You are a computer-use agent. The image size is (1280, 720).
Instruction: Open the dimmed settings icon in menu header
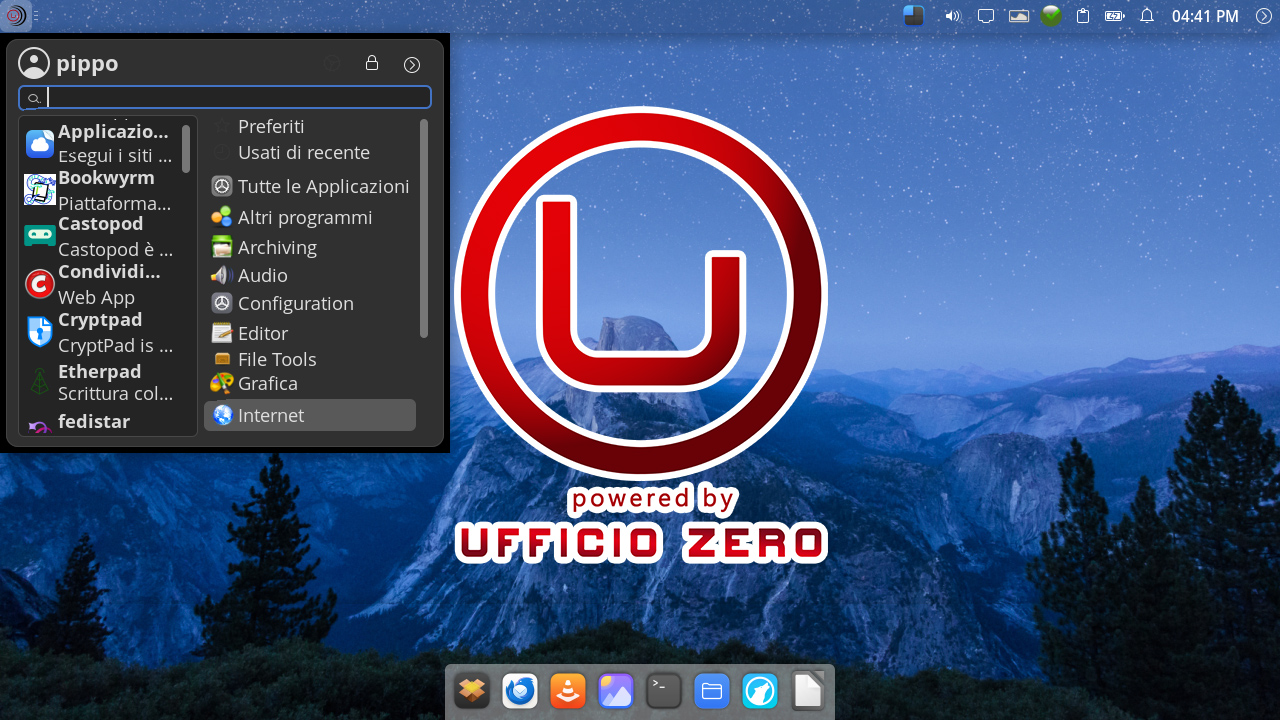332,63
